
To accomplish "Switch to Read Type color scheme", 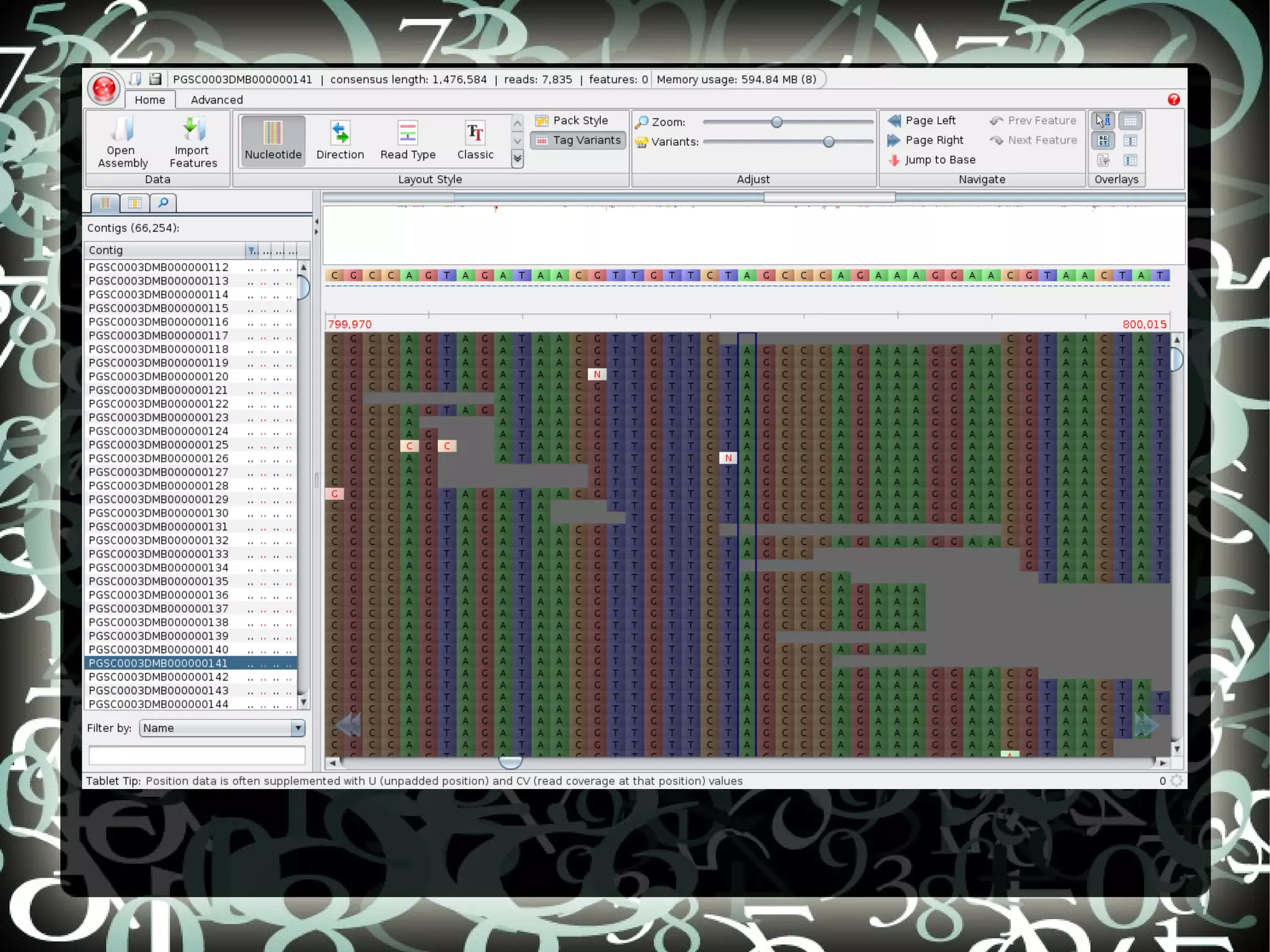I will pos(407,141).
